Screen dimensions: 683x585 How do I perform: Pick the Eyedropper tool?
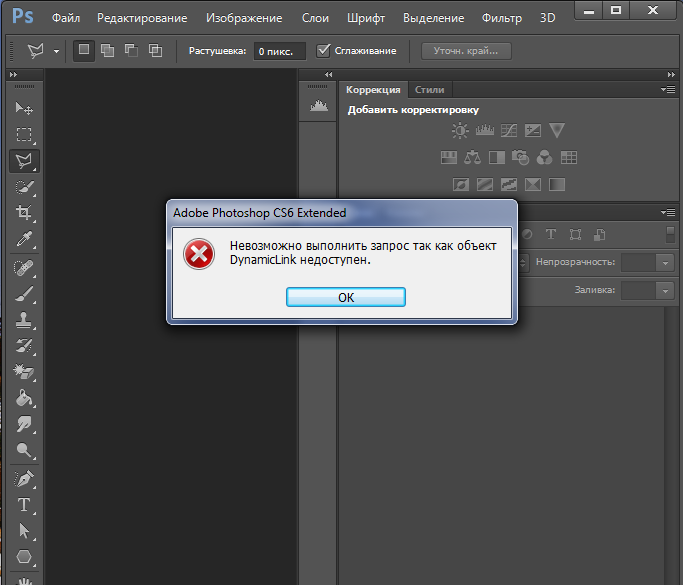25,239
